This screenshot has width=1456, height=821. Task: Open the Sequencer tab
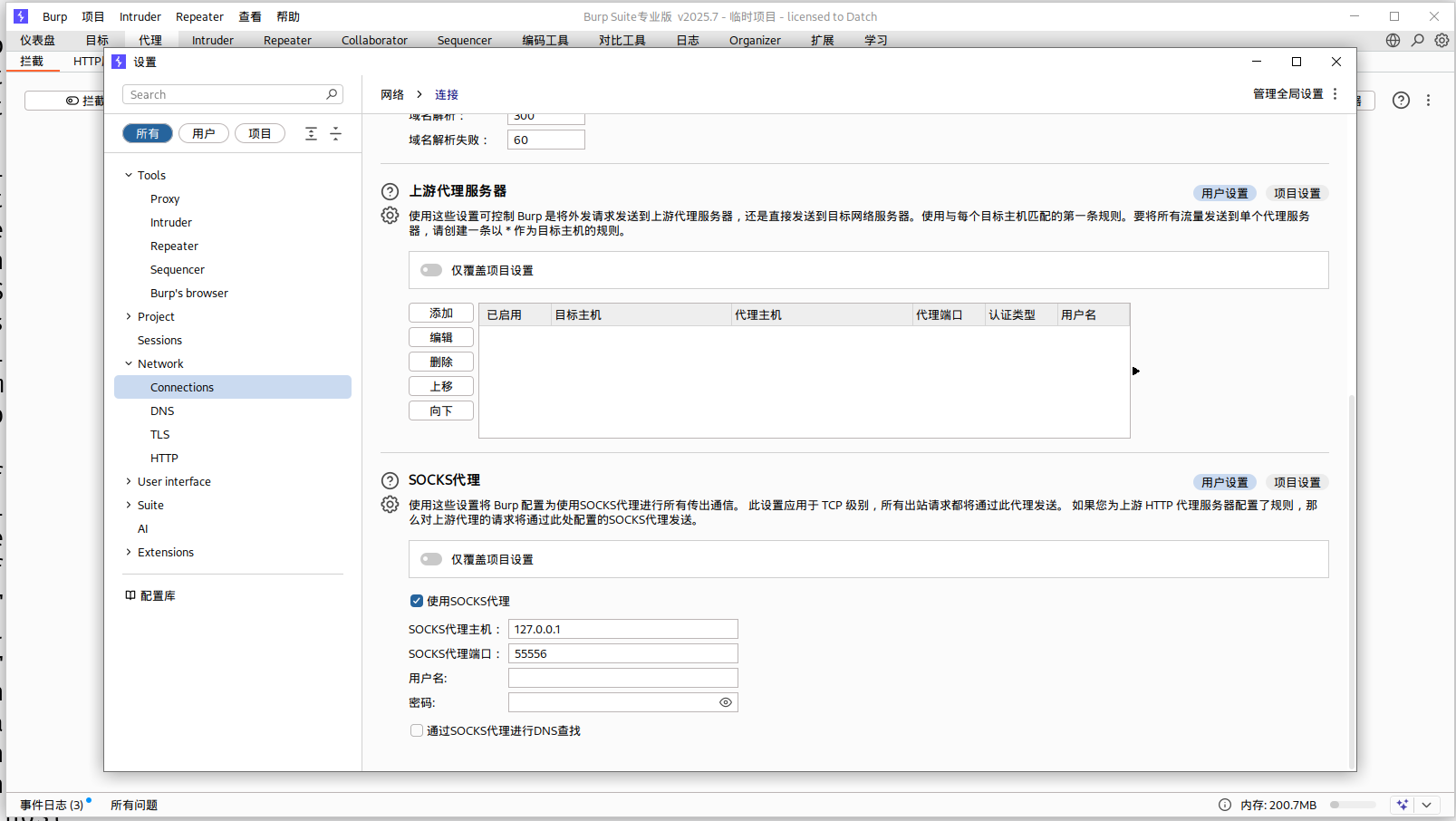point(465,40)
